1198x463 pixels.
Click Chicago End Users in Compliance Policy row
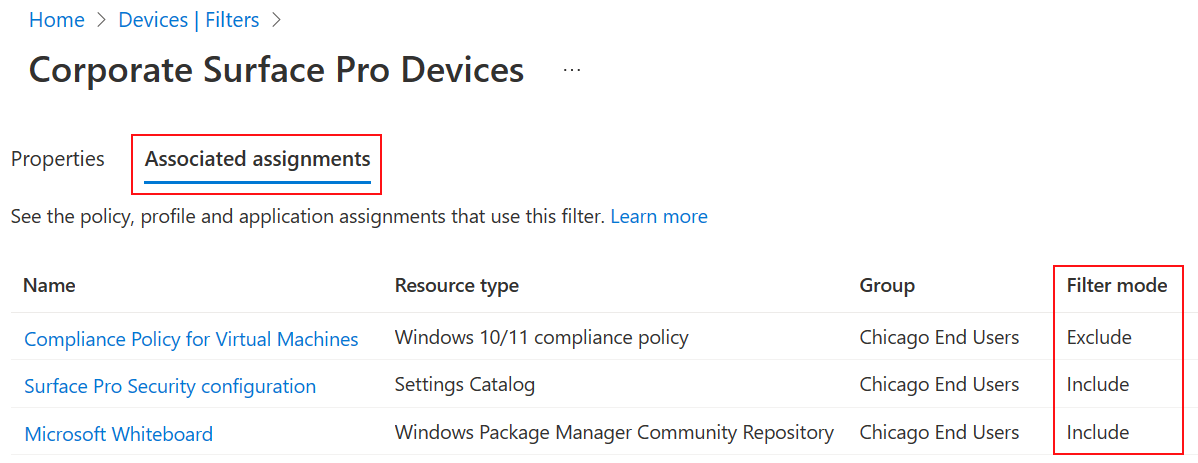pyautogui.click(x=939, y=337)
